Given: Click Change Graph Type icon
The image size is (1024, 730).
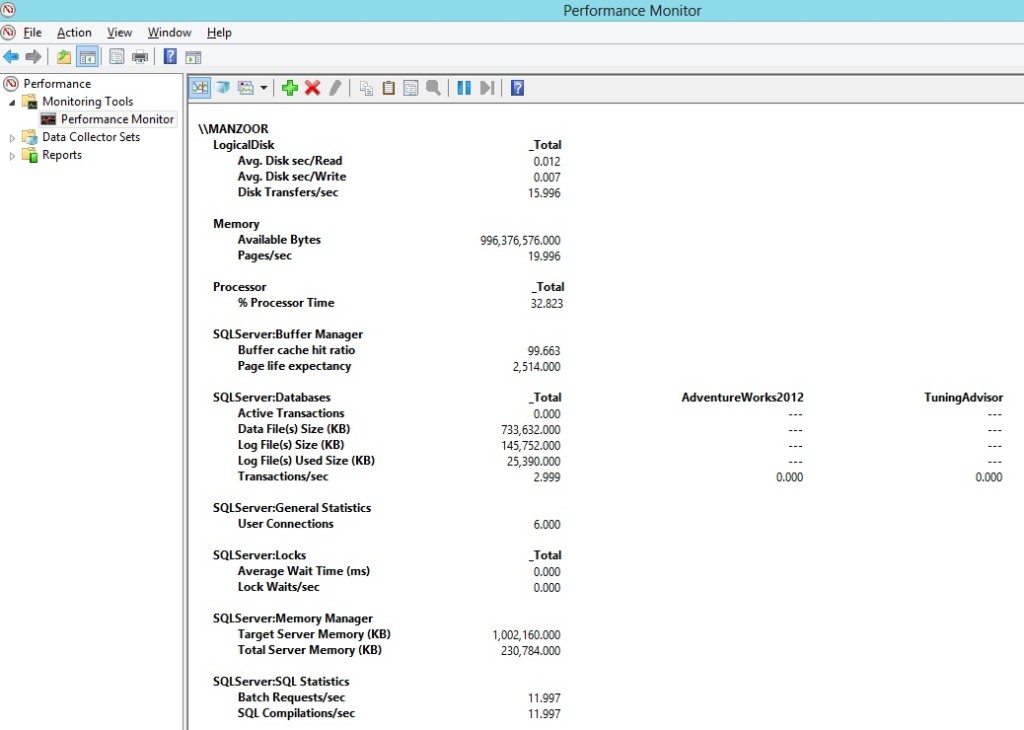Looking at the screenshot, I should tap(246, 87).
